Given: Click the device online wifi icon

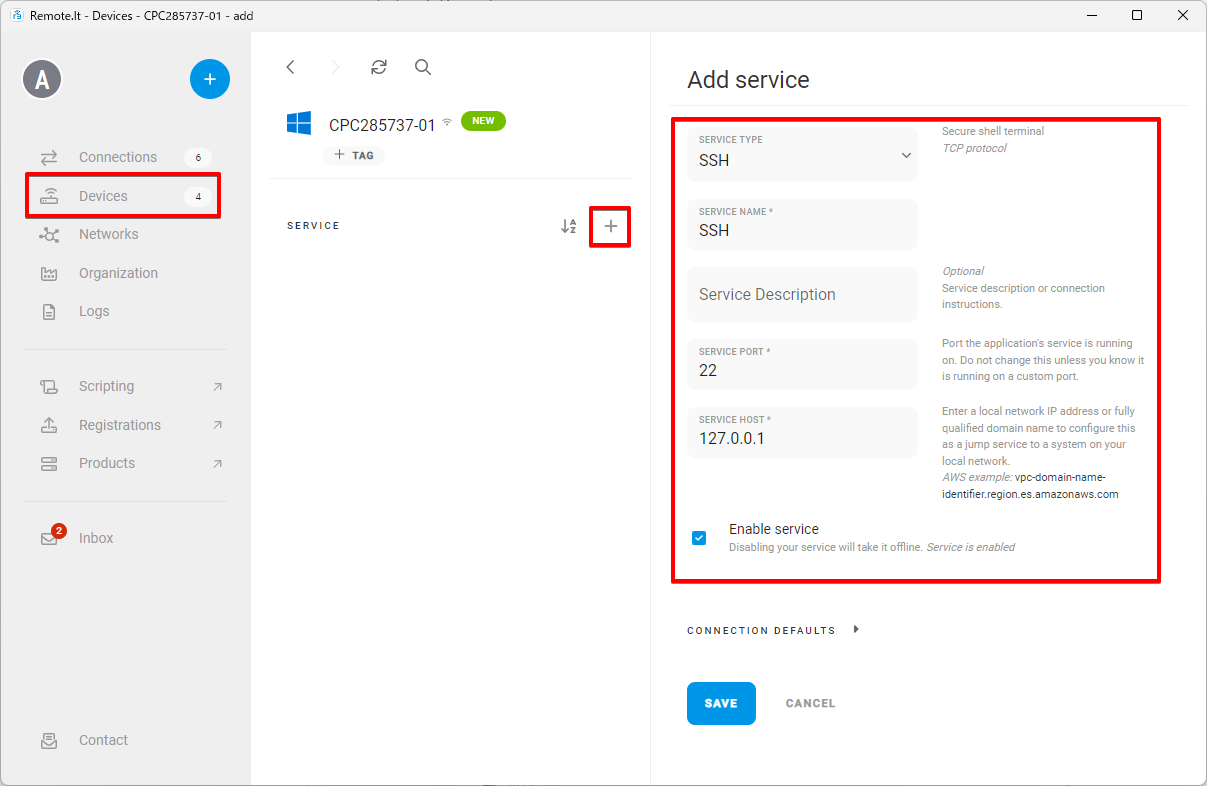Looking at the screenshot, I should click(x=447, y=122).
